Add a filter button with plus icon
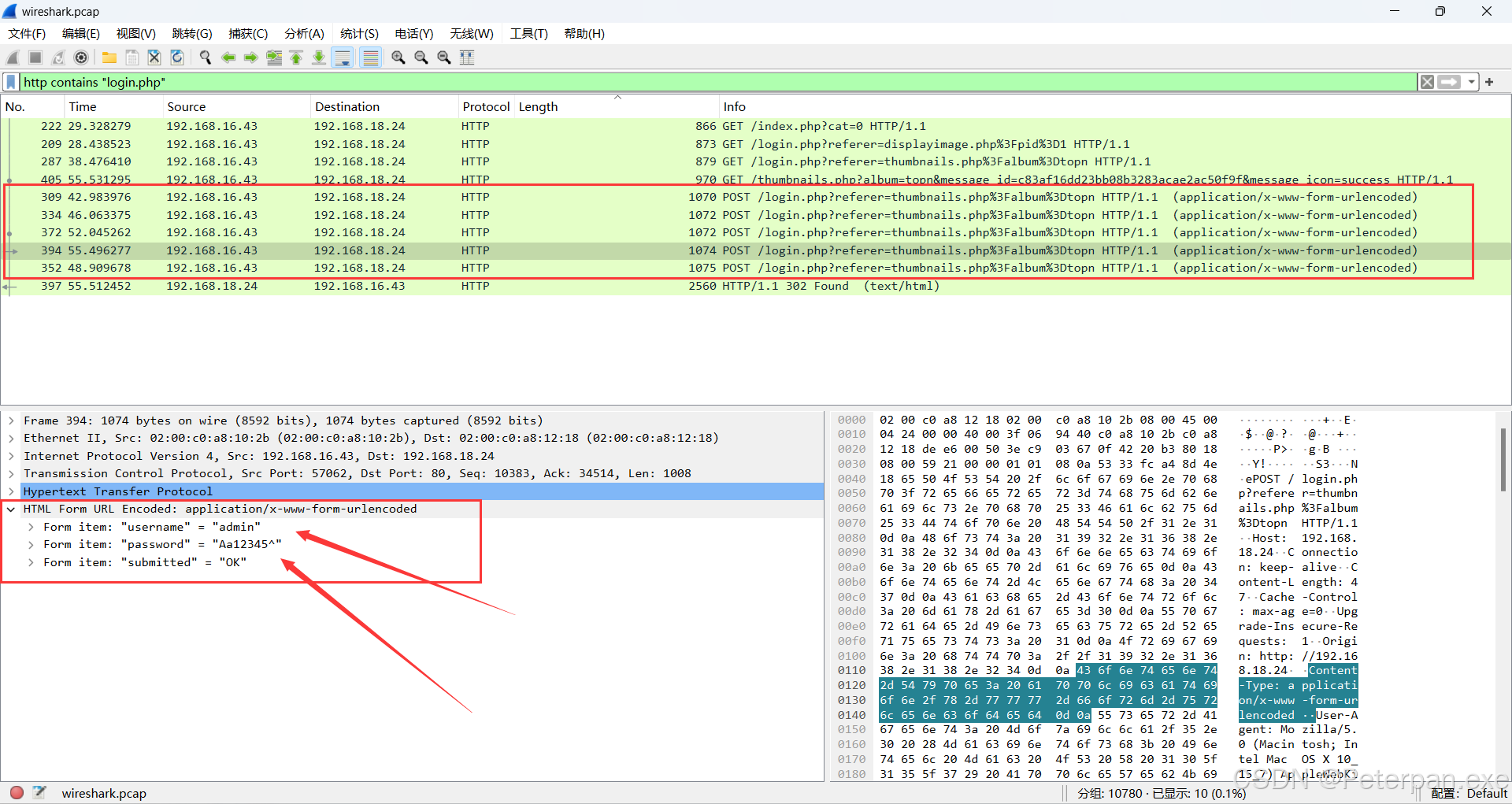Viewport: 1512px width, 804px height. 1489,82
